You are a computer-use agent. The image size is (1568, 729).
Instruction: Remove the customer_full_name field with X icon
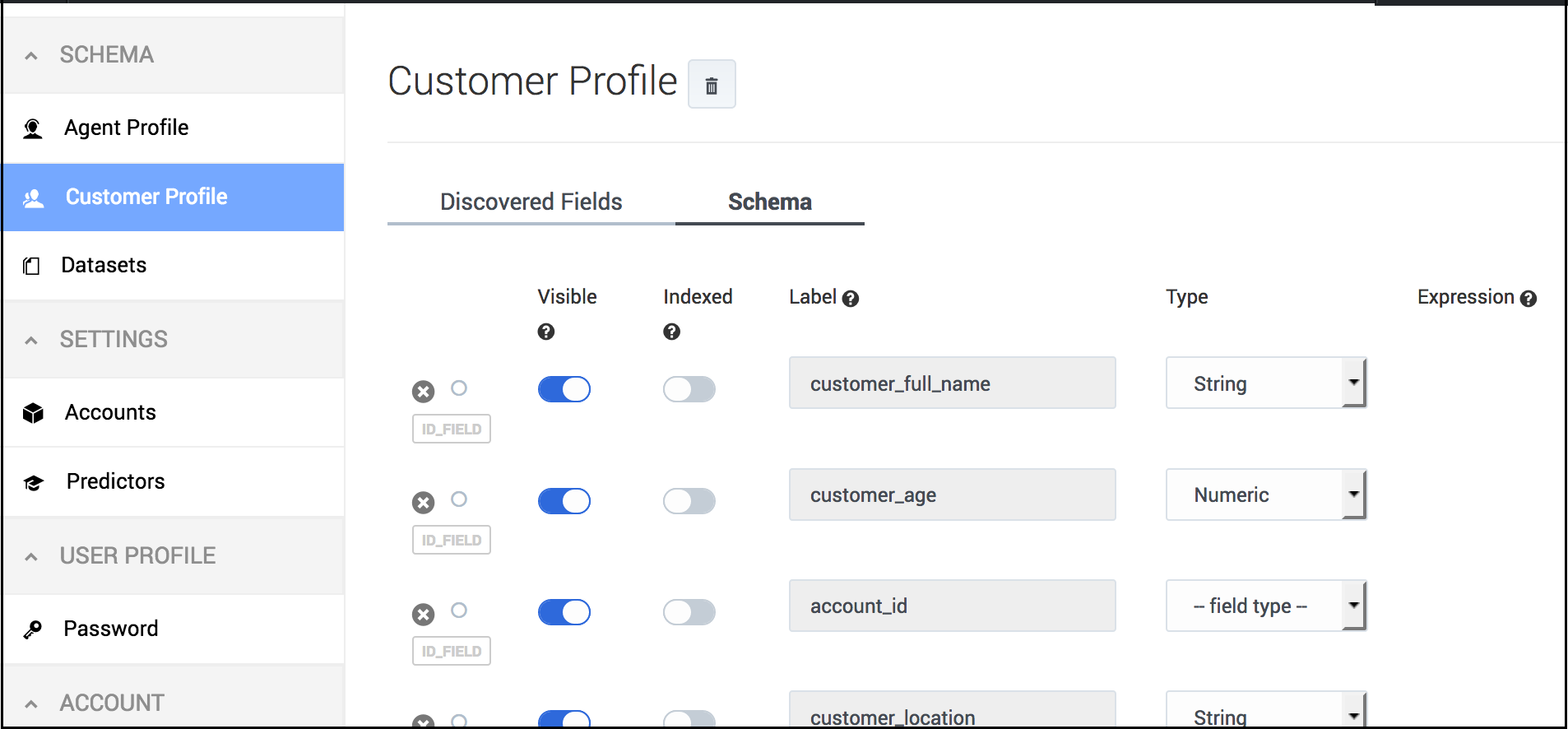coord(423,392)
